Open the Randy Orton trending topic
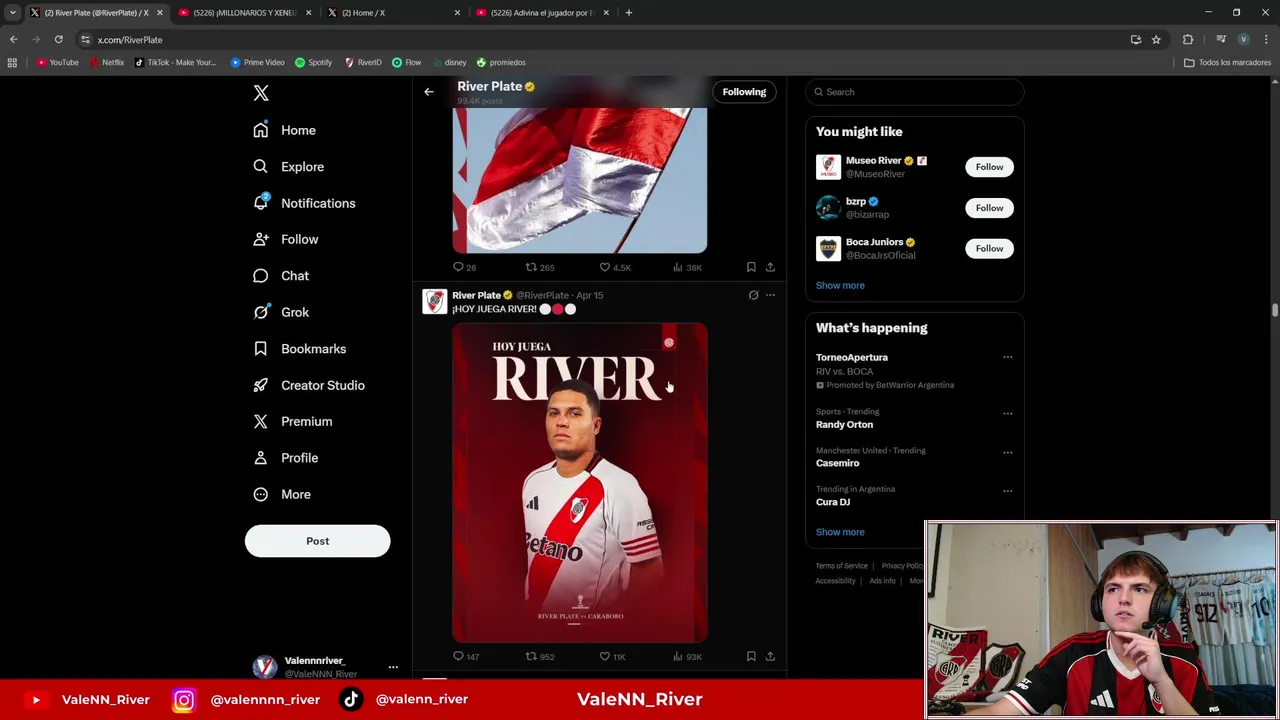This screenshot has height=720, width=1280. (844, 424)
